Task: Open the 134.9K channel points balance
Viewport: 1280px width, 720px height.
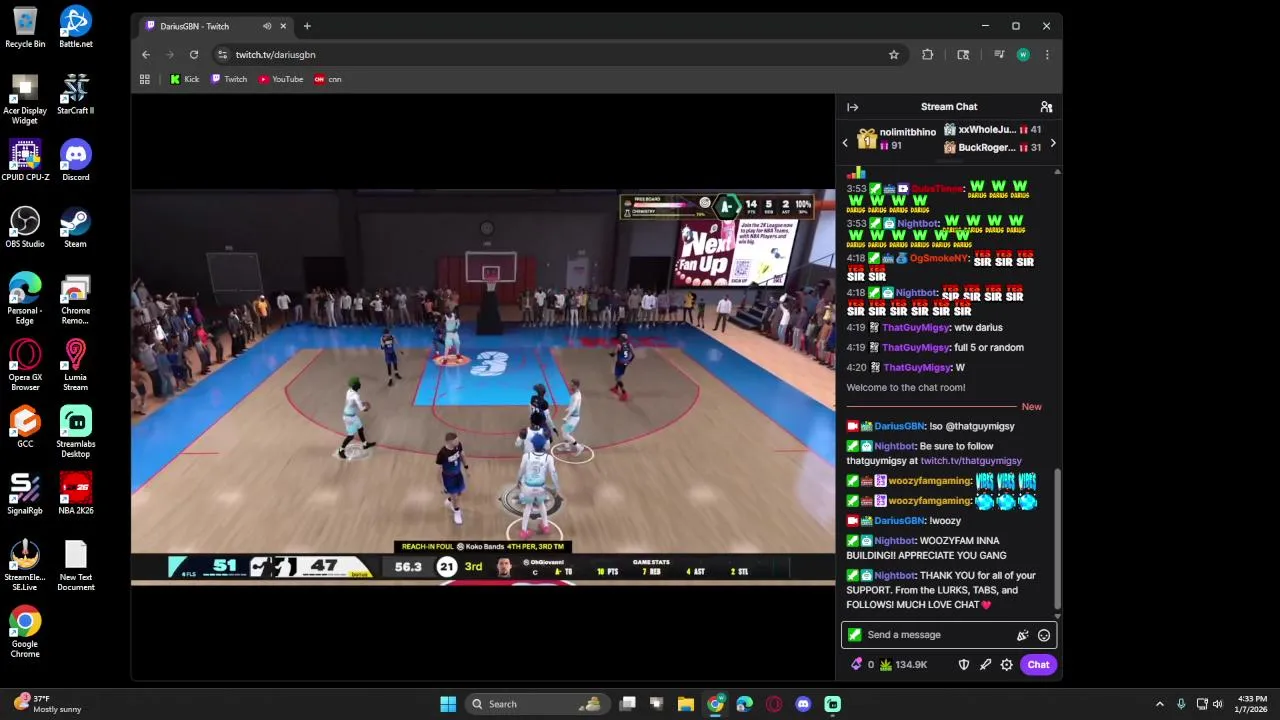Action: 903,665
